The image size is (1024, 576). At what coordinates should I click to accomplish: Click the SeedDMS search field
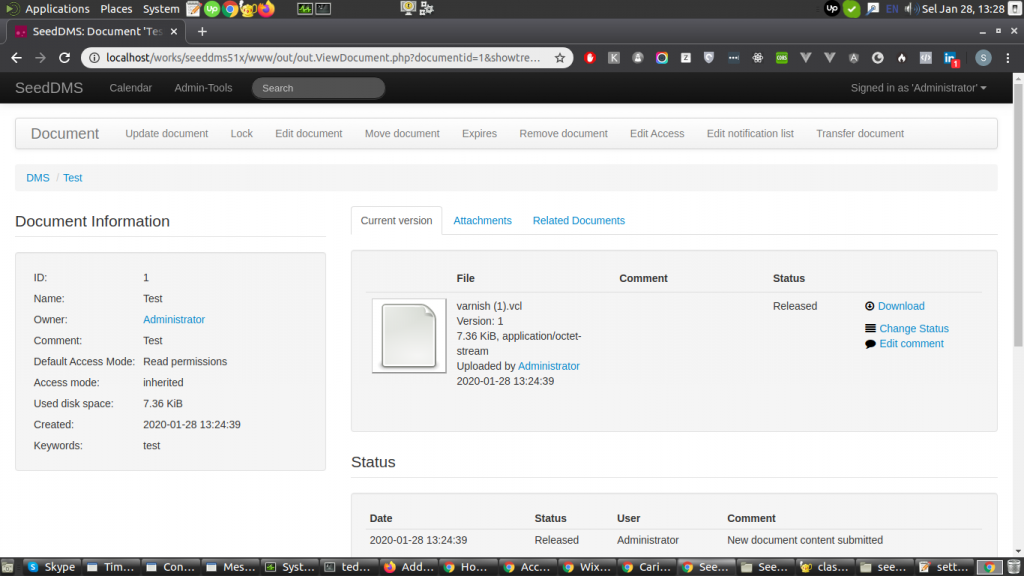coord(318,88)
